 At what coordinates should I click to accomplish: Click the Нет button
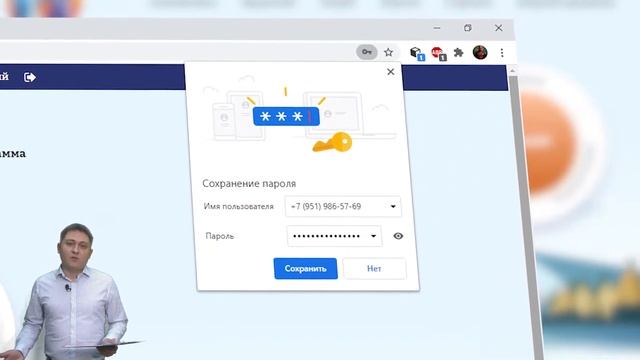374,269
